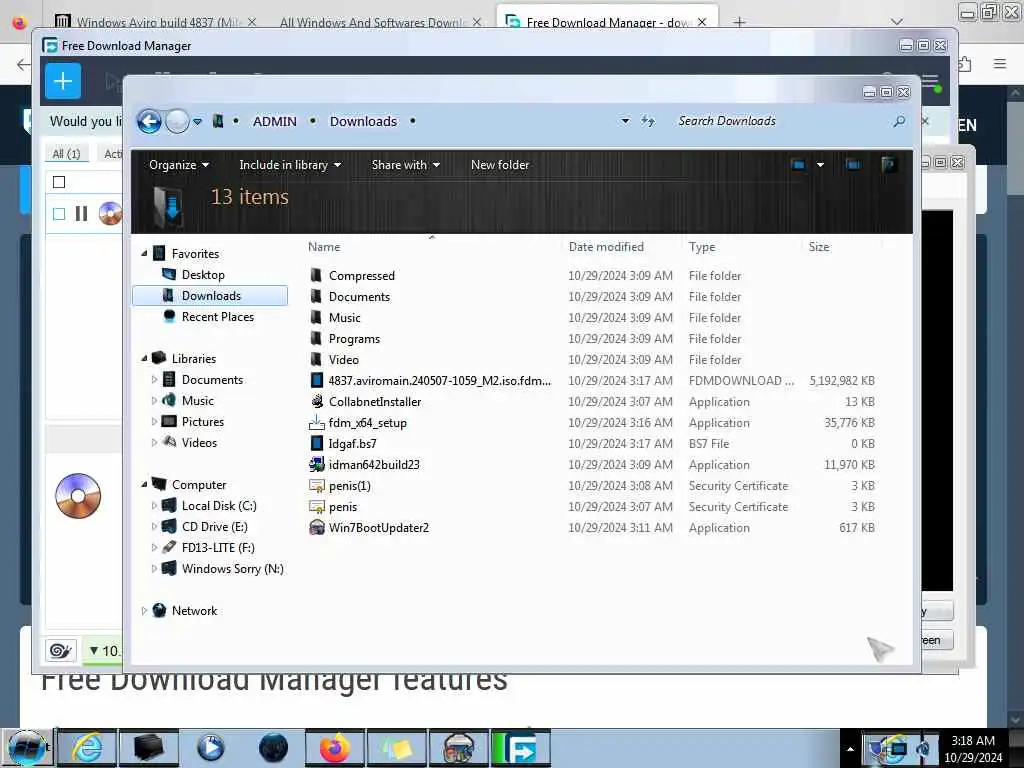Collapse the Favorites tree group
Viewport: 1024px width, 768px height.
(x=144, y=253)
